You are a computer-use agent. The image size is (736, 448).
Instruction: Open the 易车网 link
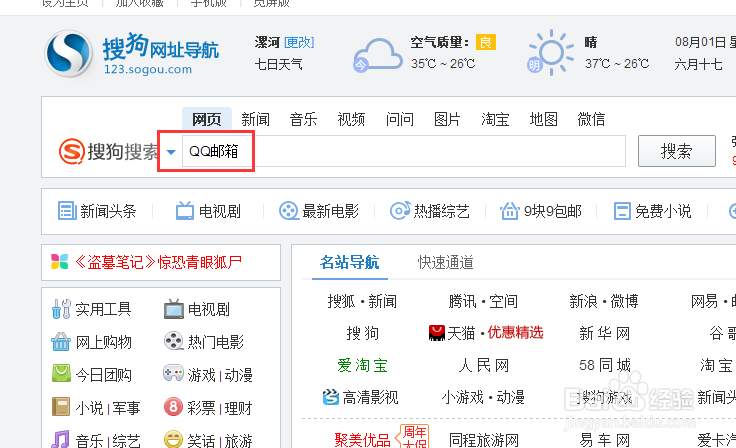(x=605, y=440)
